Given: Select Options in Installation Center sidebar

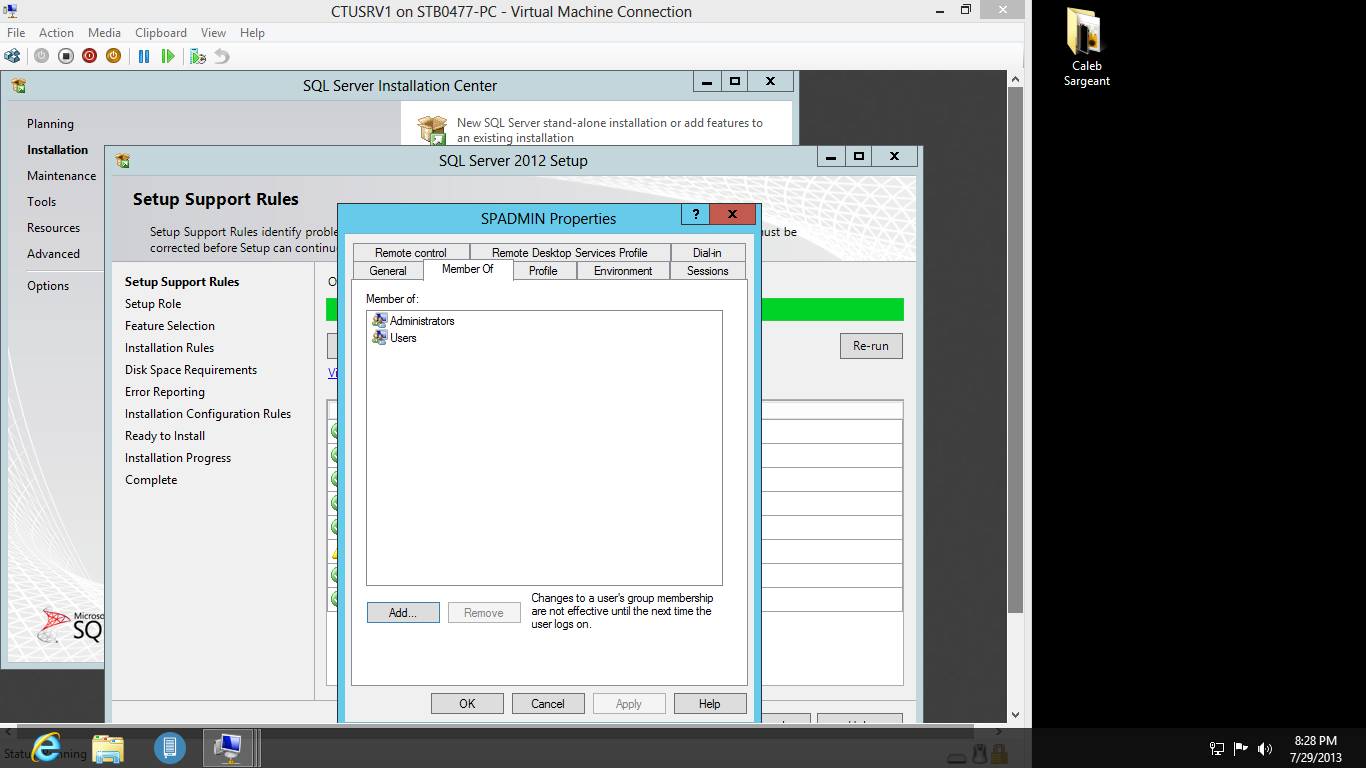Looking at the screenshot, I should 48,286.
